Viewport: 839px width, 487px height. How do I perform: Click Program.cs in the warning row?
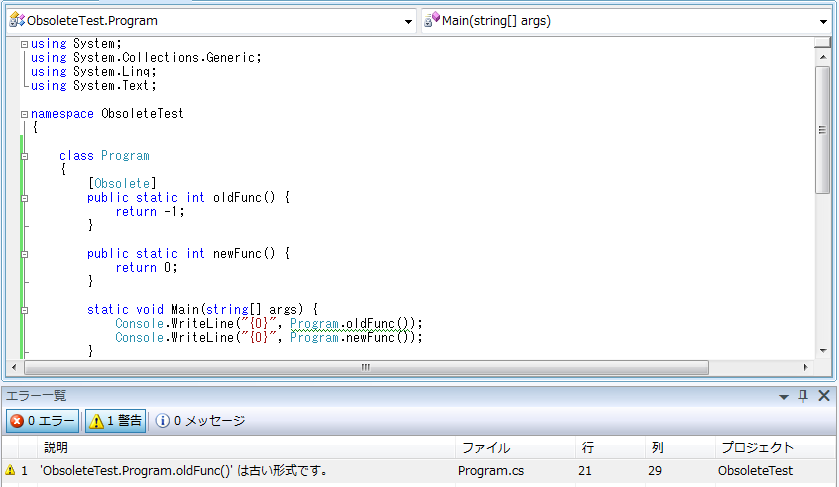[x=491, y=471]
